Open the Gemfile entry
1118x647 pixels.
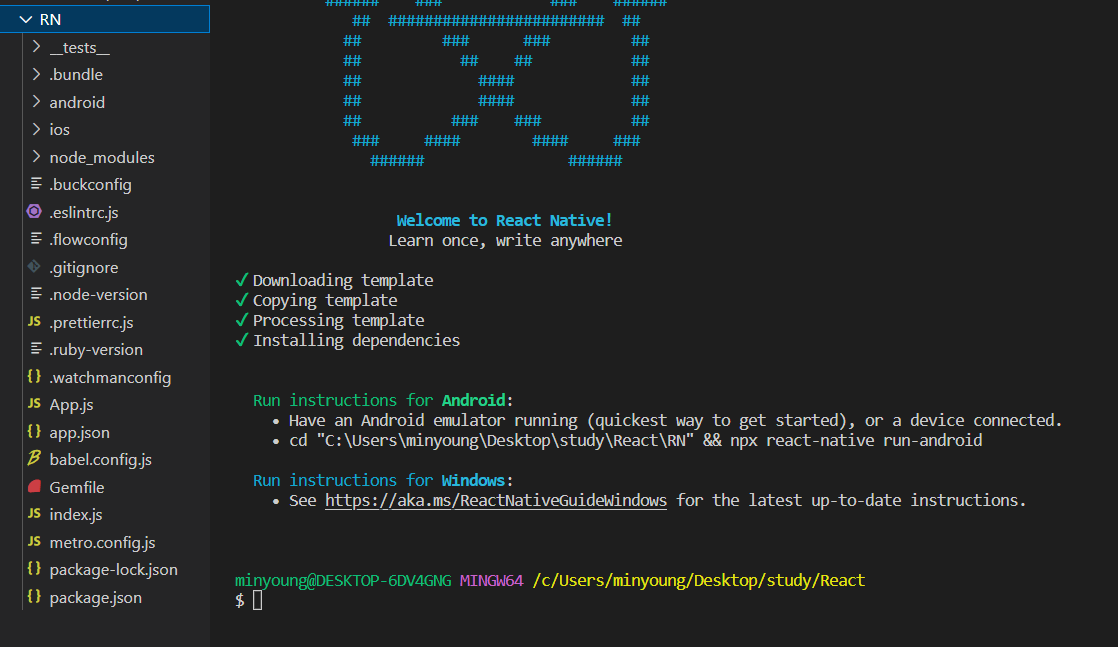76,487
